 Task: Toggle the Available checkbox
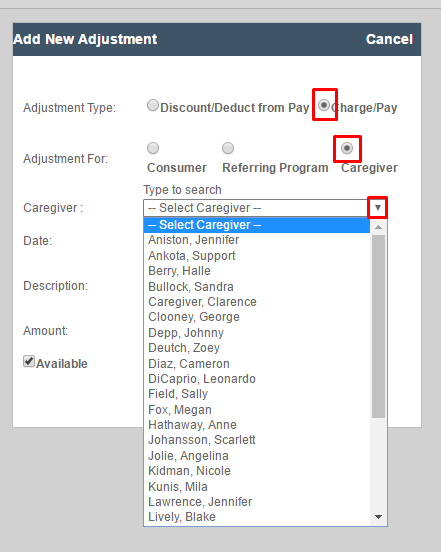pyautogui.click(x=29, y=361)
